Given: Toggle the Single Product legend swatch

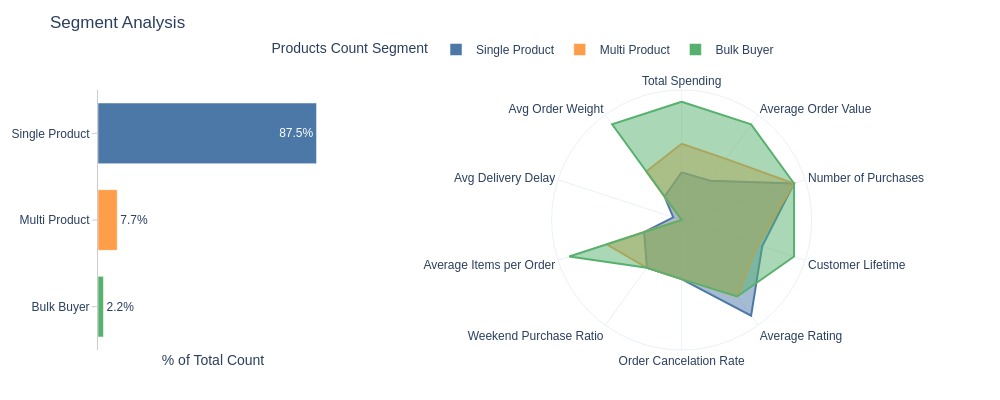Looking at the screenshot, I should (x=456, y=50).
